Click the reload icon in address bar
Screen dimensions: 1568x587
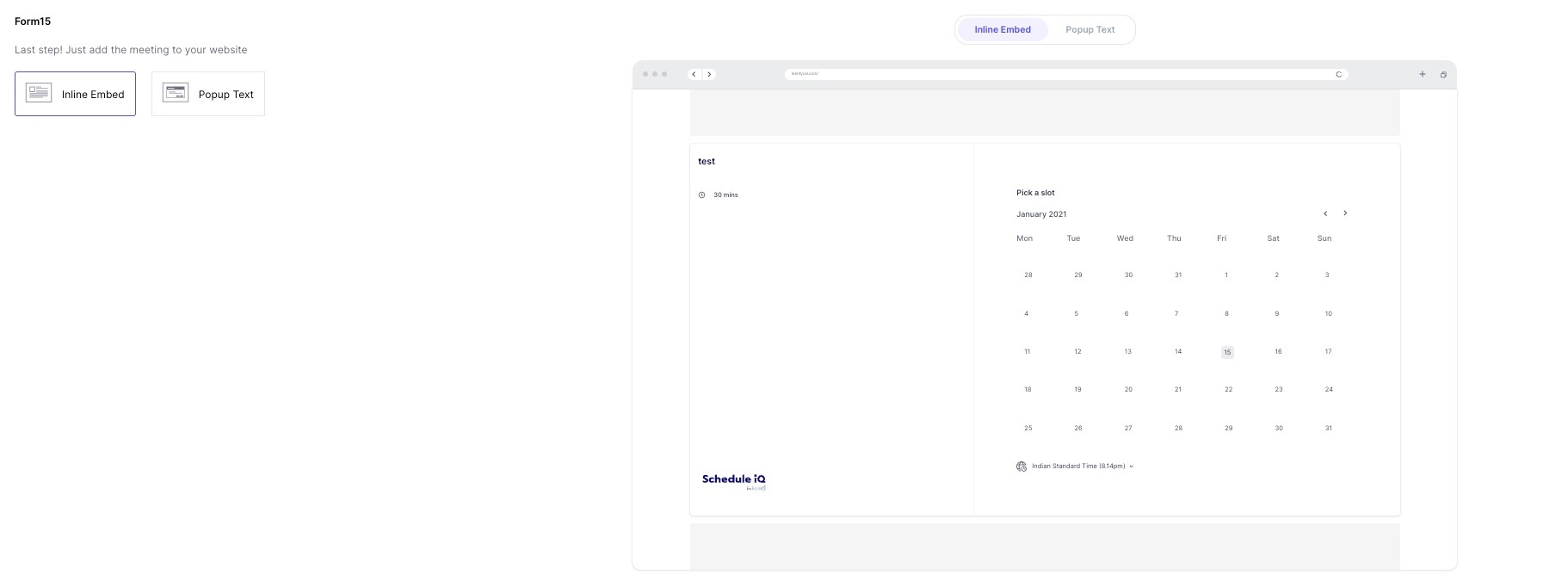(1338, 74)
